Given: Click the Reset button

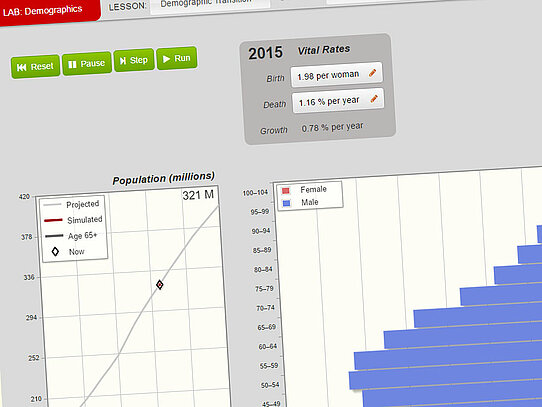Looking at the screenshot, I should [x=35, y=66].
